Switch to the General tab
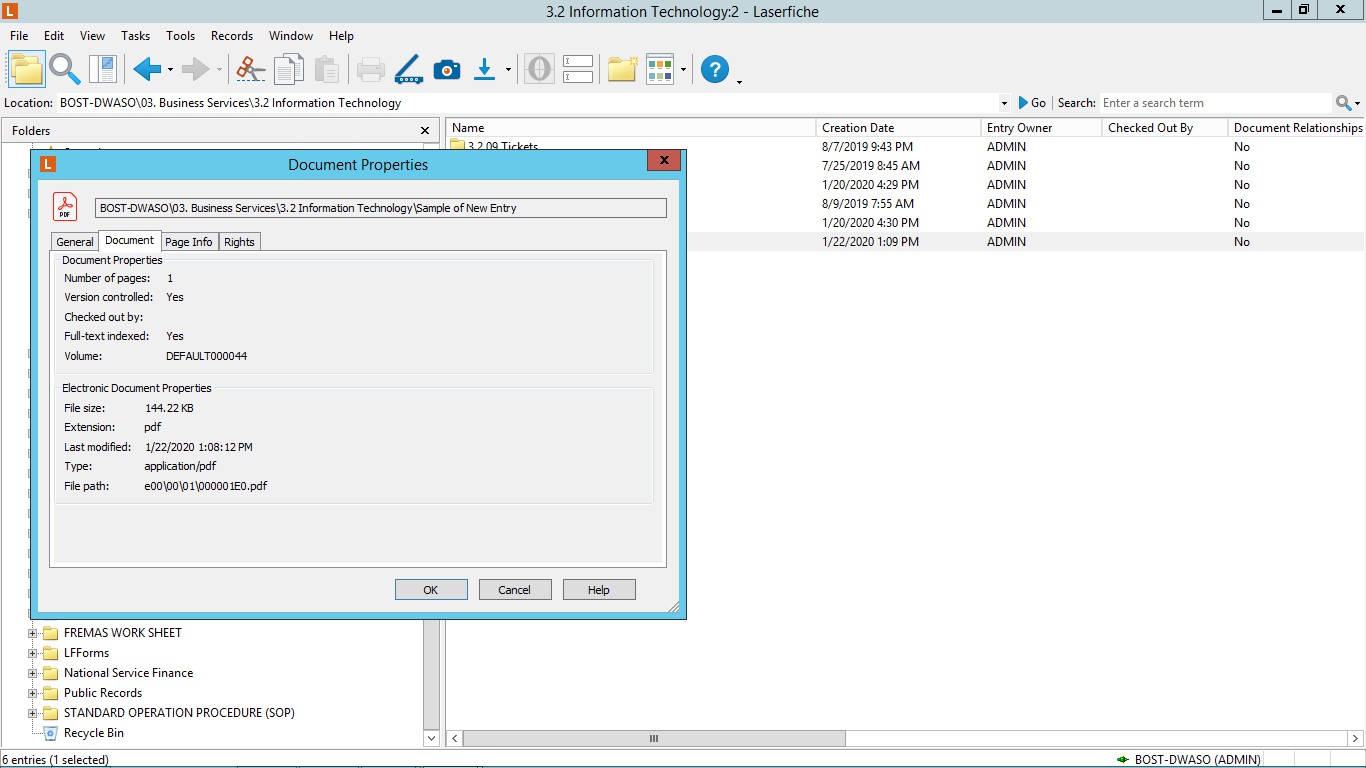The width and height of the screenshot is (1366, 768). click(x=75, y=242)
